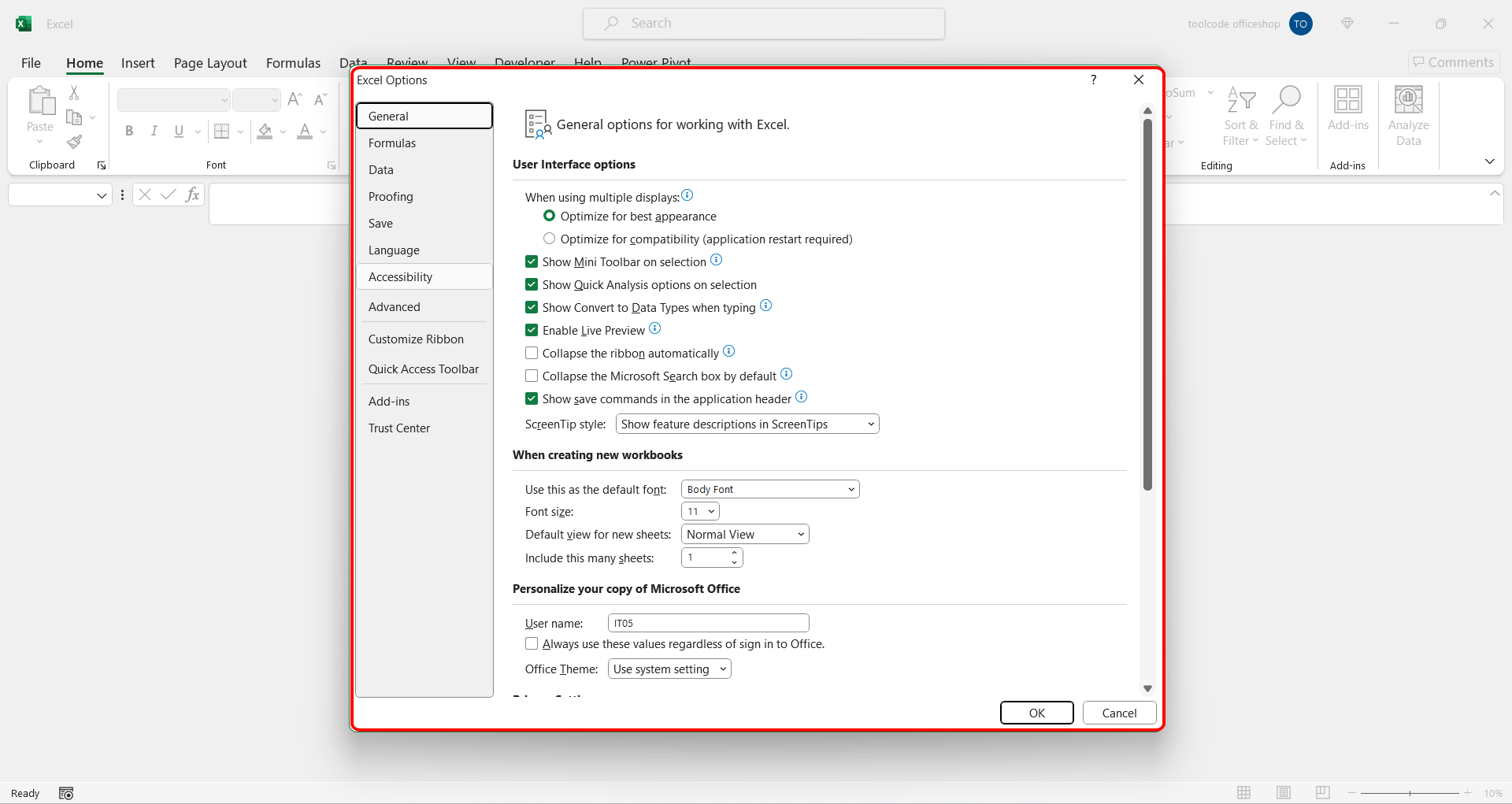Select Optimize for compatibility radio button
Image resolution: width=1512 pixels, height=804 pixels.
point(550,239)
